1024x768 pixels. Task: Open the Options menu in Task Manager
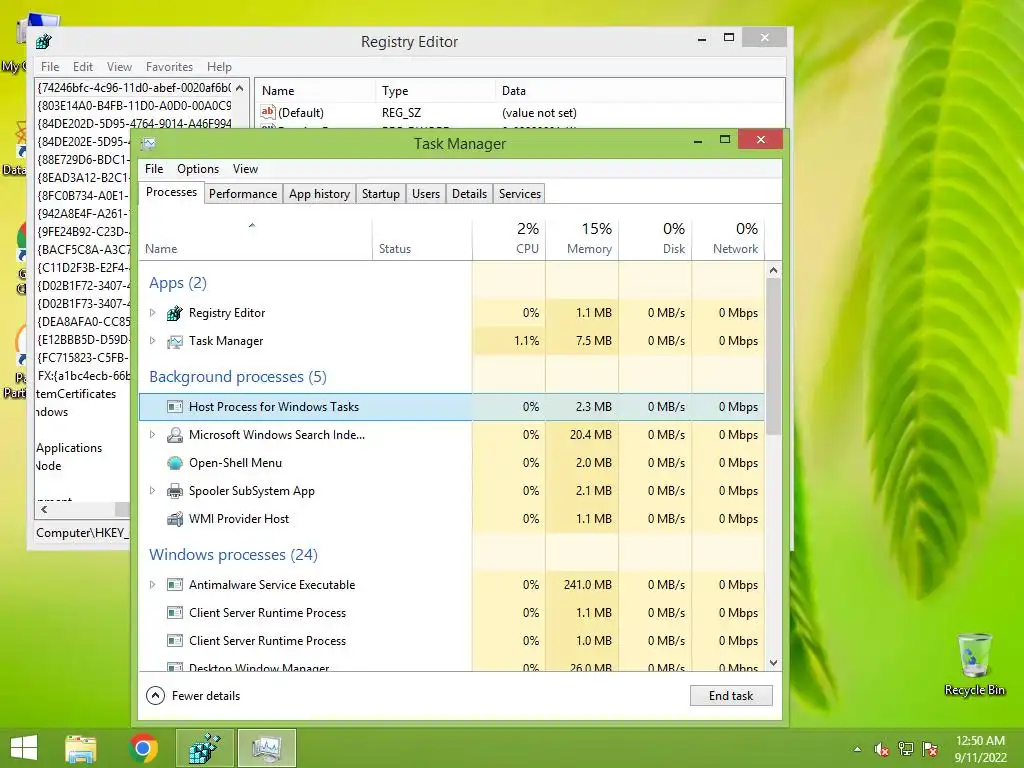pyautogui.click(x=198, y=169)
